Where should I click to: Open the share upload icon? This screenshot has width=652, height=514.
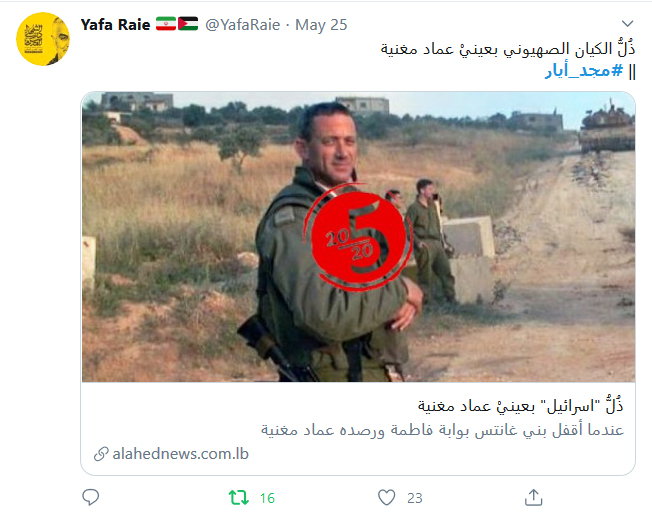coord(533,497)
